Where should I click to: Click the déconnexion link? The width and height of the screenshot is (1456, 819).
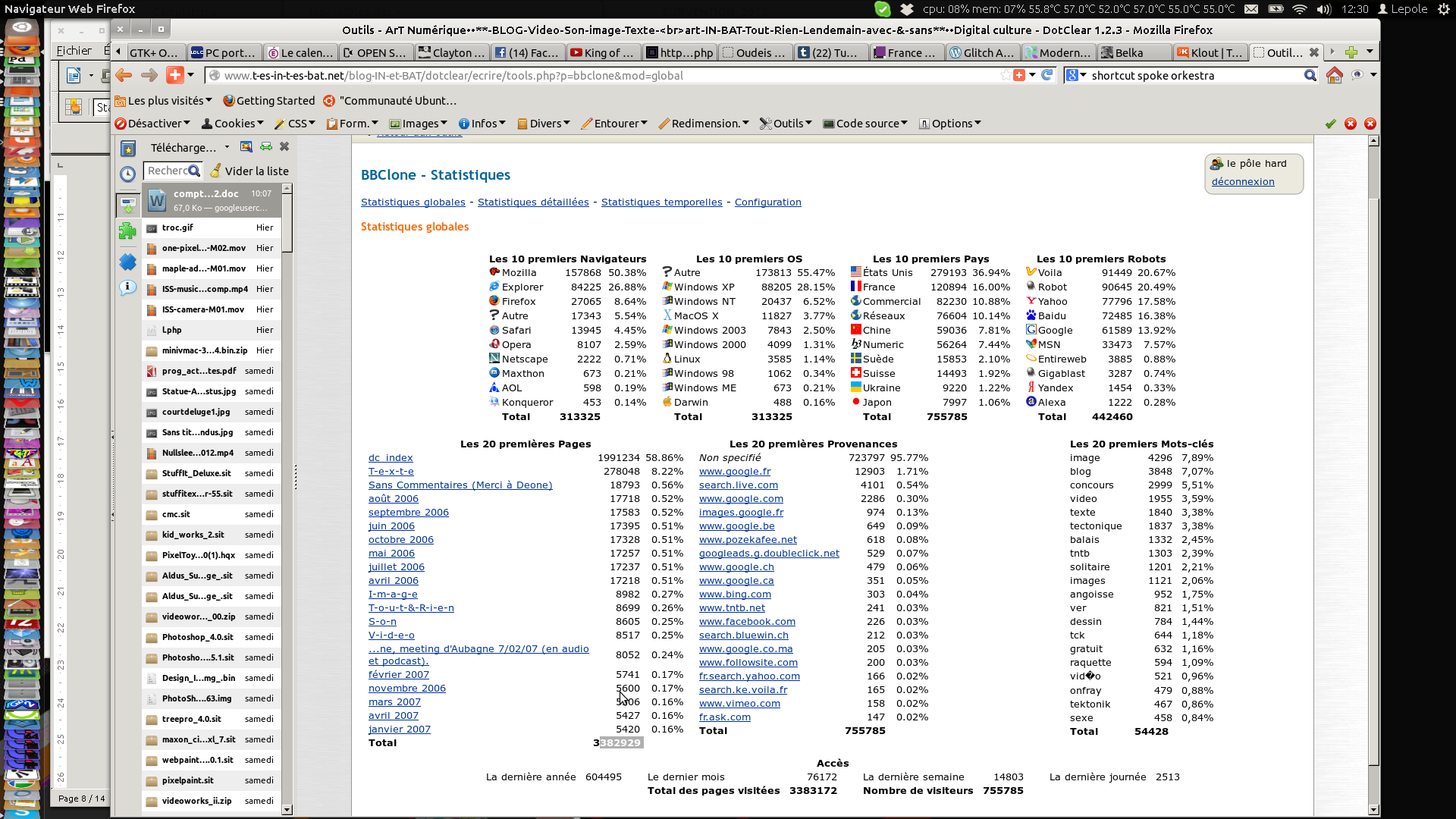click(x=1242, y=182)
